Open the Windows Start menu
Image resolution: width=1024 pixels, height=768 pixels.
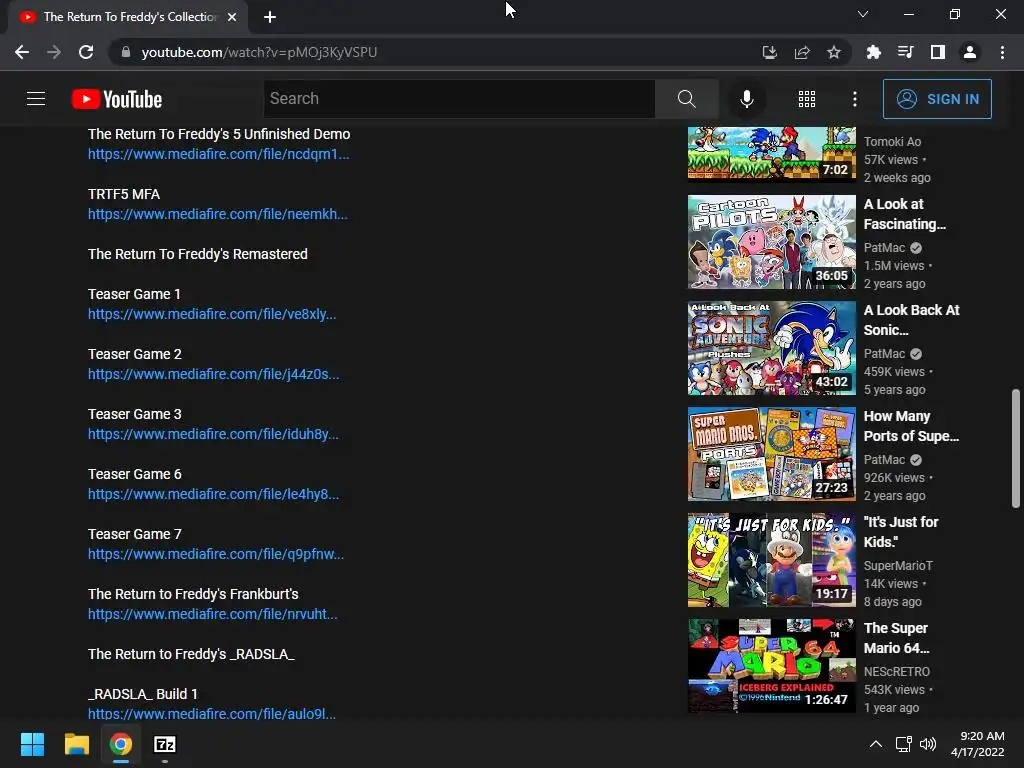32,744
